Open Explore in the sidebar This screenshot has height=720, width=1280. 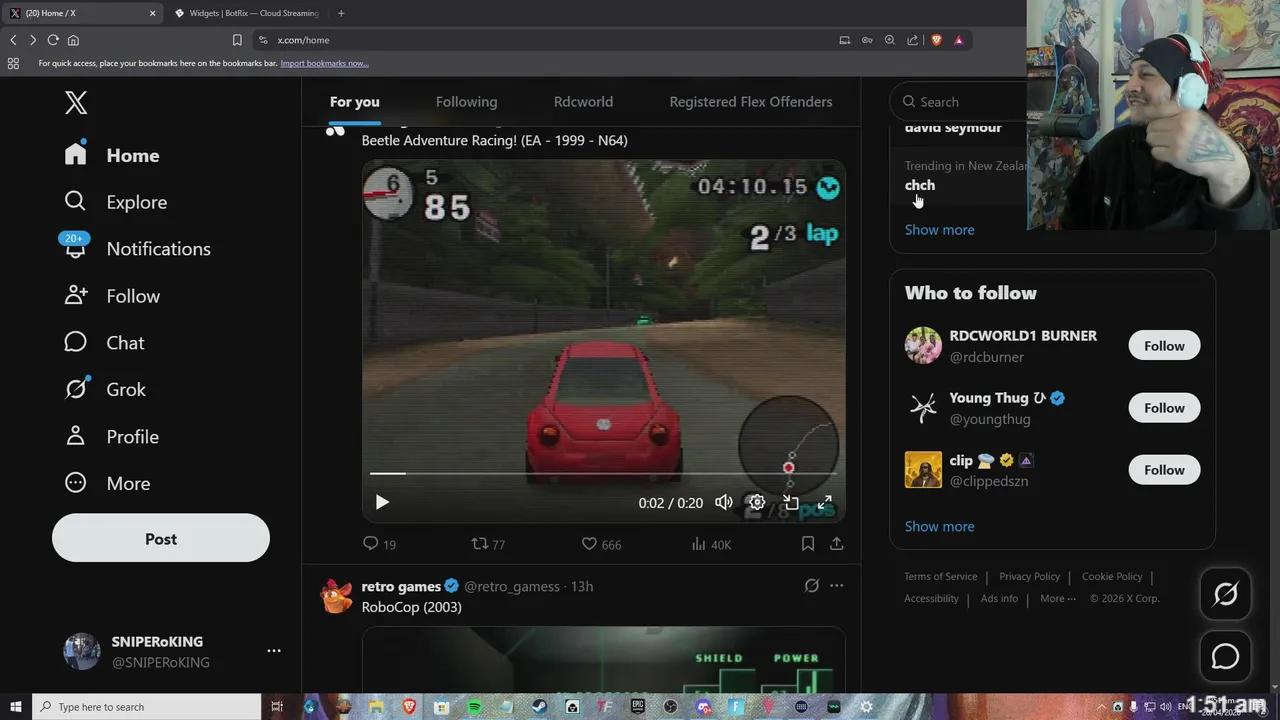pos(115,202)
